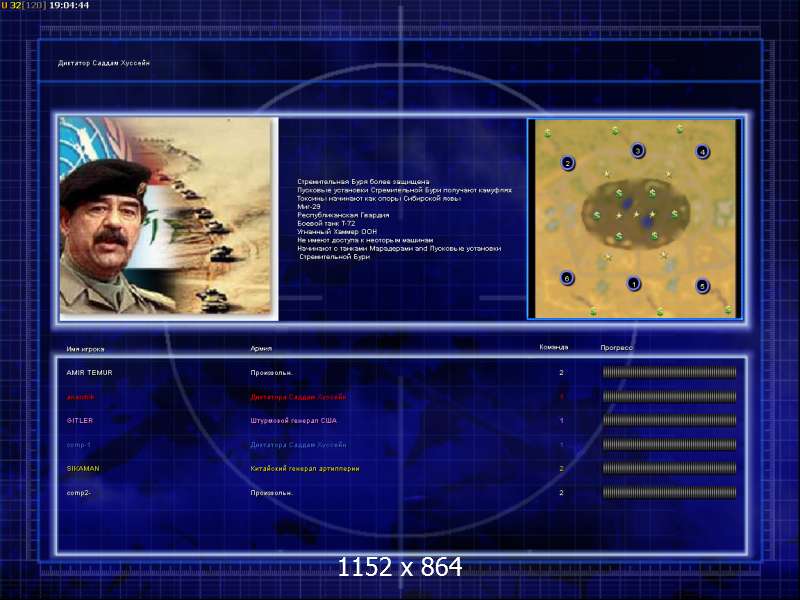Click SIKAMAN's loading progress bar
The image size is (800, 600).
[669, 468]
